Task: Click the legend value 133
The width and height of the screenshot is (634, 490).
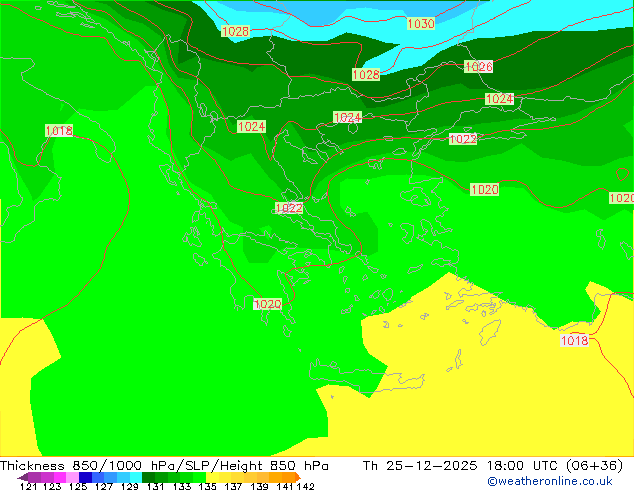Action: click(x=182, y=486)
